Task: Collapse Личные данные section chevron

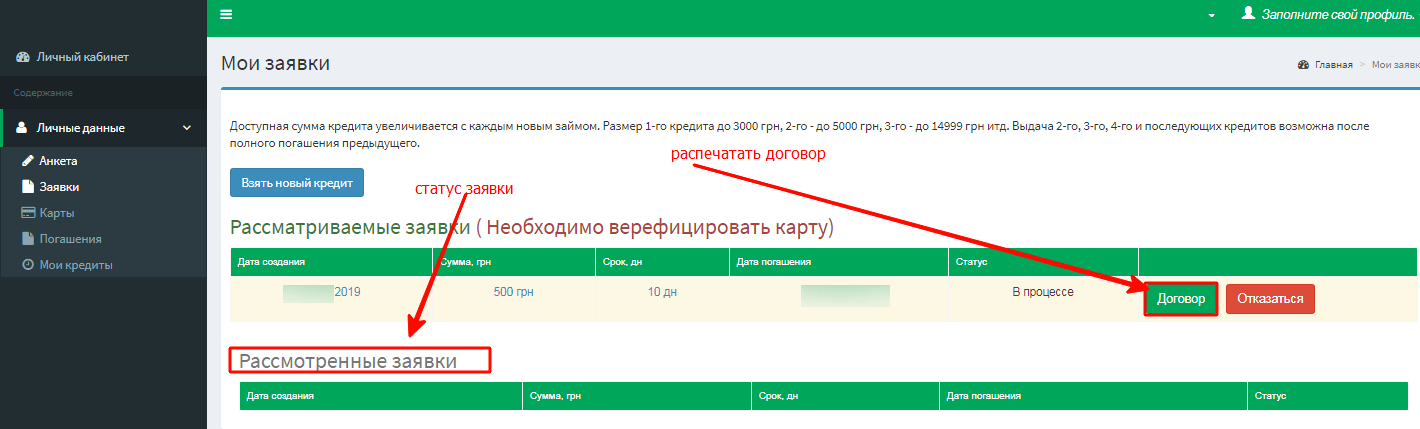Action: [186, 128]
